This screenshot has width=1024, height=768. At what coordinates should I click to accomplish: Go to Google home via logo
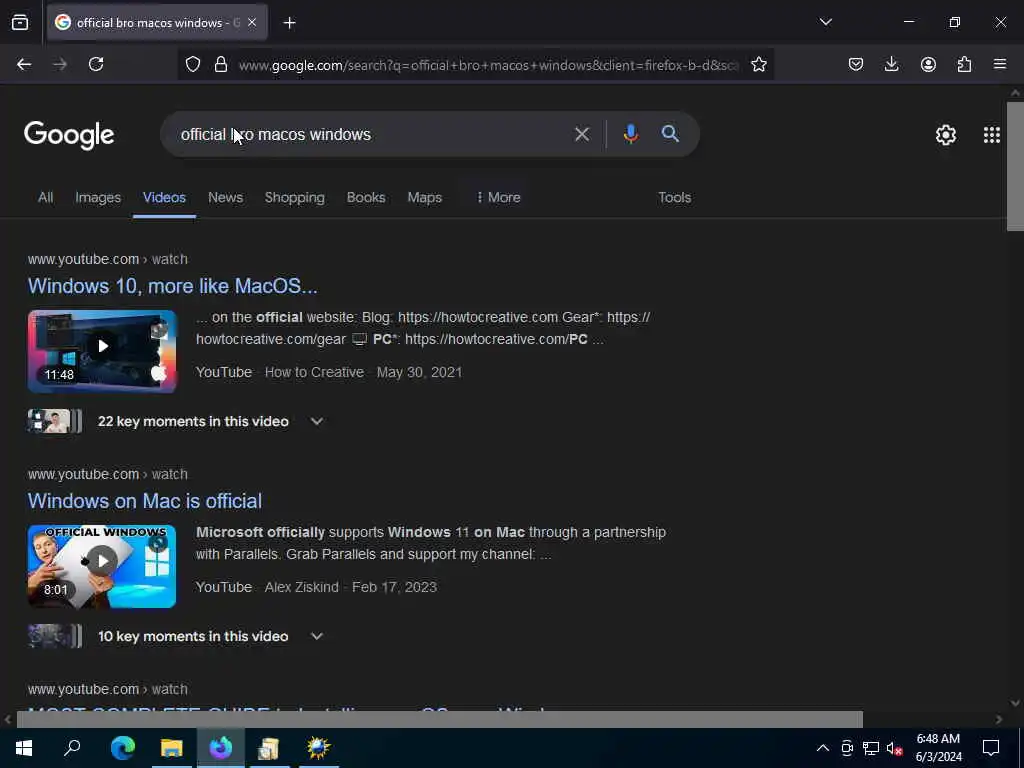click(69, 135)
